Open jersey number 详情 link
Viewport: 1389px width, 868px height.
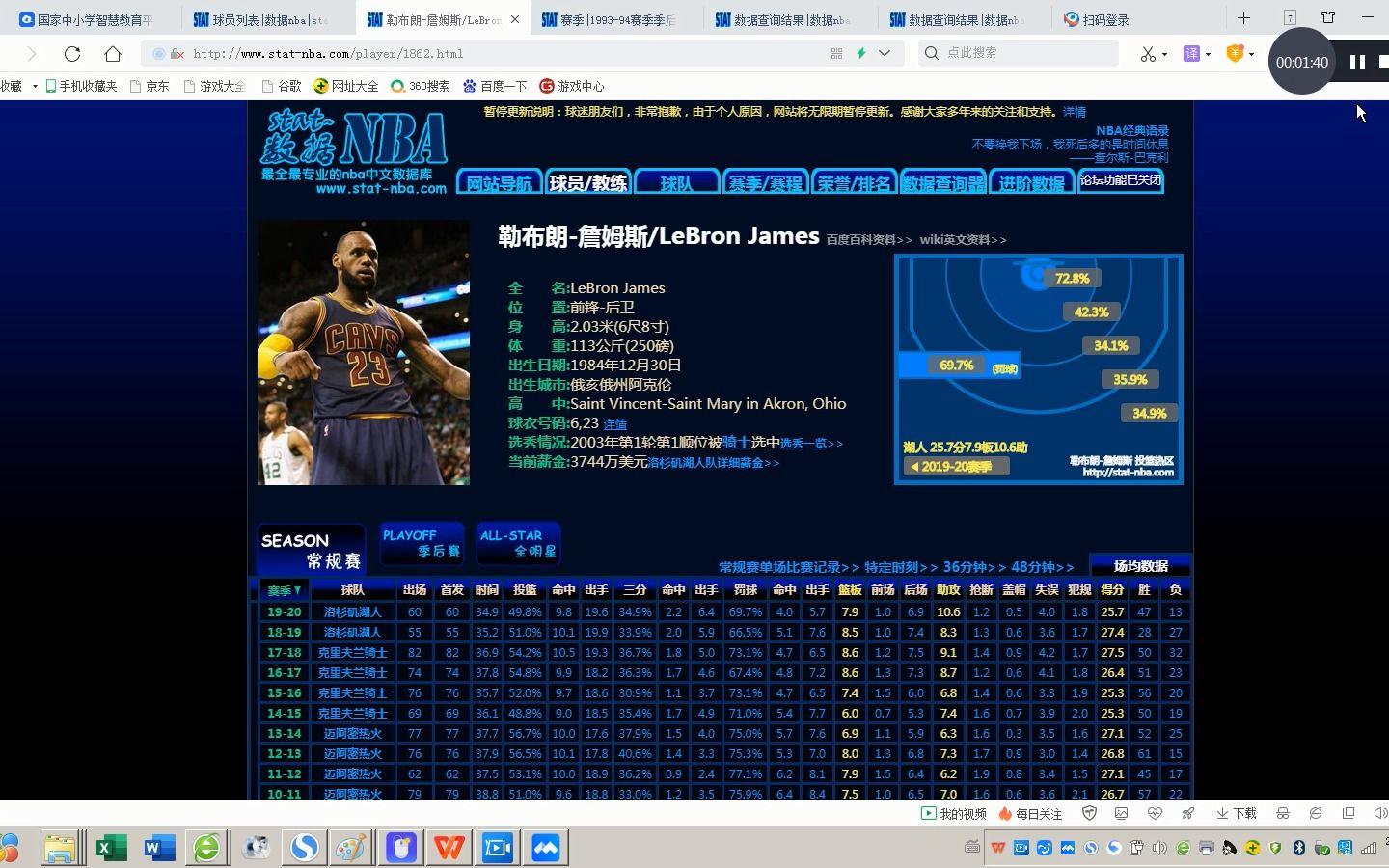coord(614,424)
